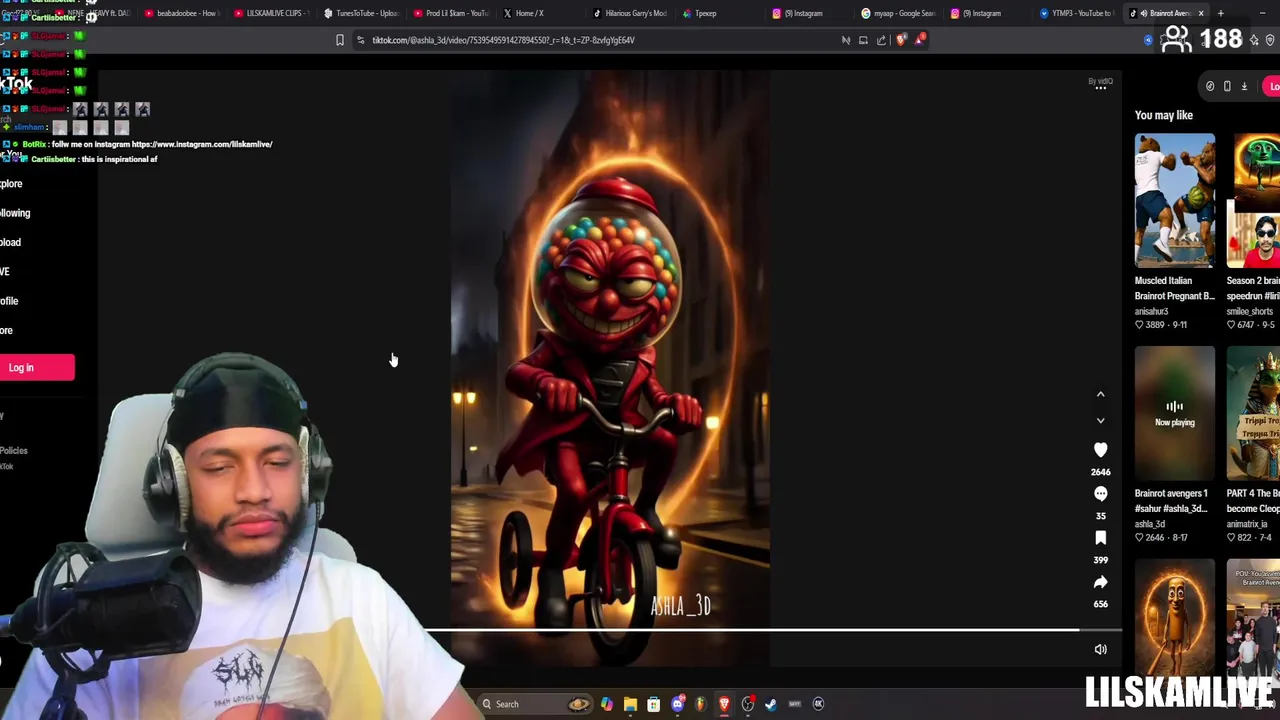This screenshot has height=720, width=1280.
Task: Open Microsoft Store from the taskbar
Action: (653, 704)
